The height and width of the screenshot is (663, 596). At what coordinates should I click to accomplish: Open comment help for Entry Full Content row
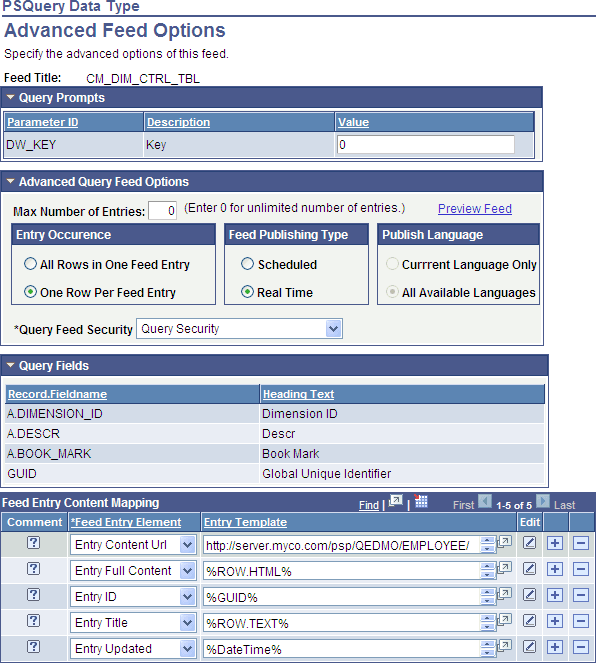(x=33, y=569)
